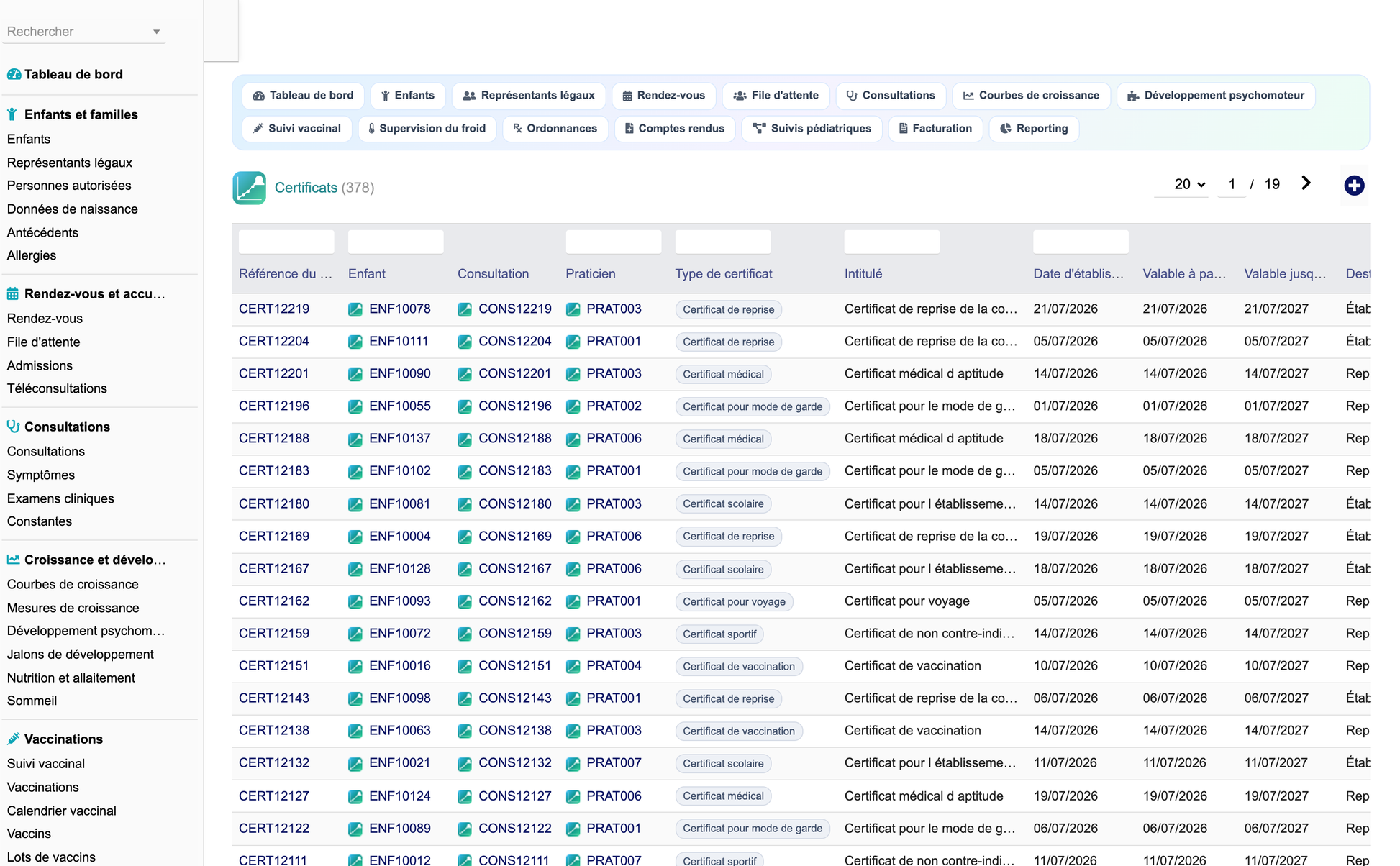Screen dimensions: 1400x866
Task: Open the Facturation tab
Action: pyautogui.click(x=936, y=129)
